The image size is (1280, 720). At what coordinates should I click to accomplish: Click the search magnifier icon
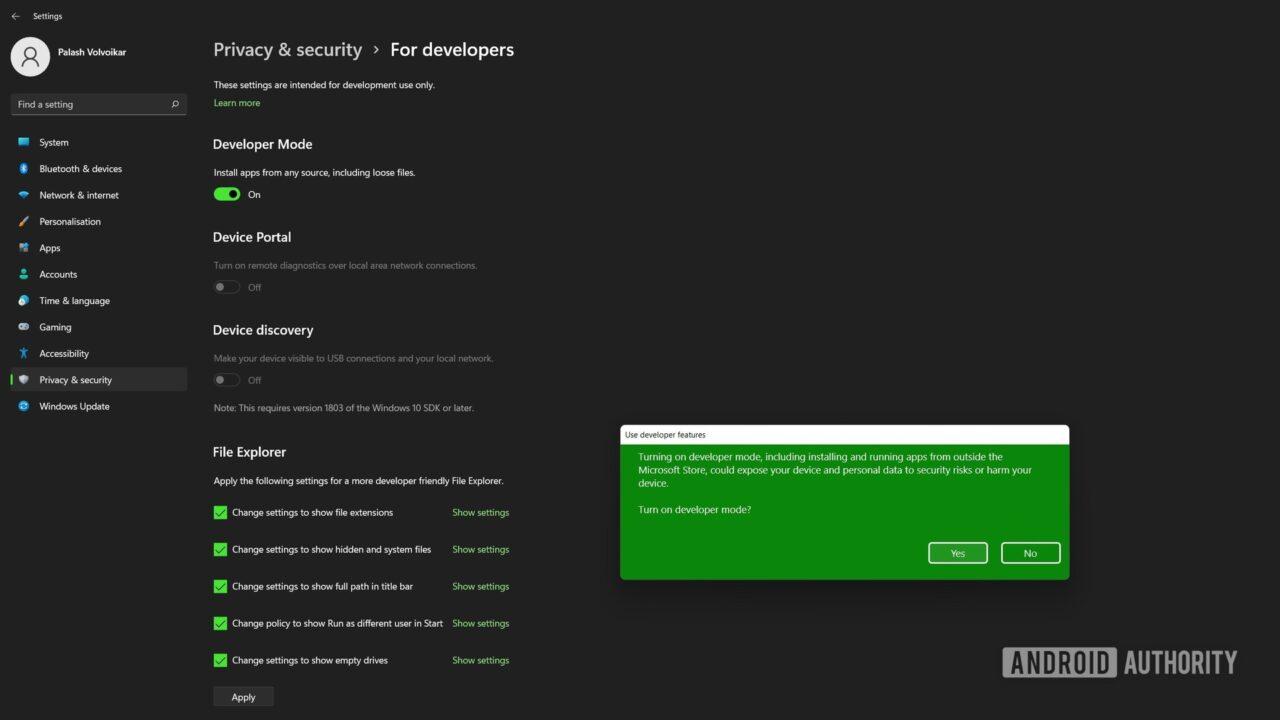[175, 104]
